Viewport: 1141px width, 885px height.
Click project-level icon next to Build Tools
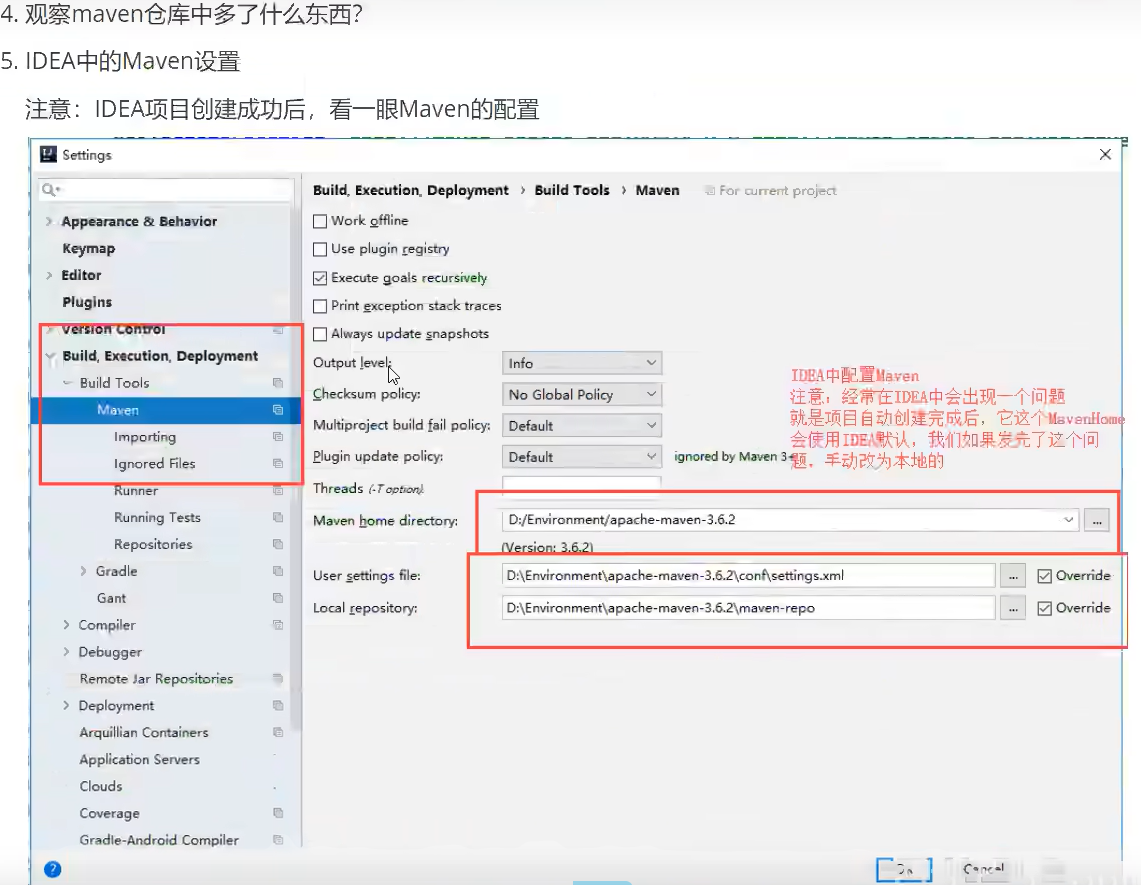[277, 383]
